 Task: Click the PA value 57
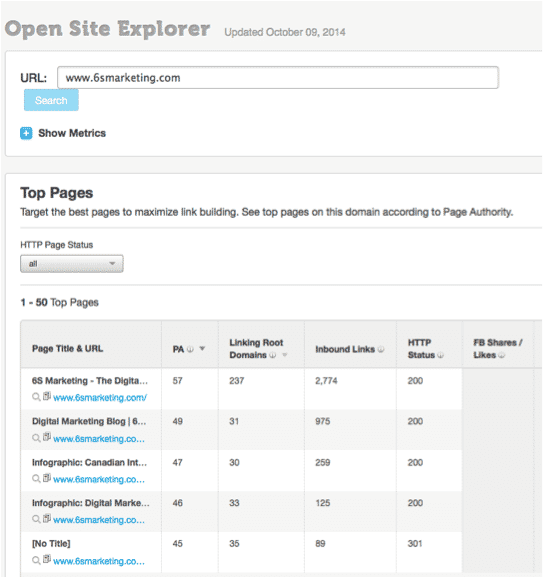pyautogui.click(x=178, y=381)
